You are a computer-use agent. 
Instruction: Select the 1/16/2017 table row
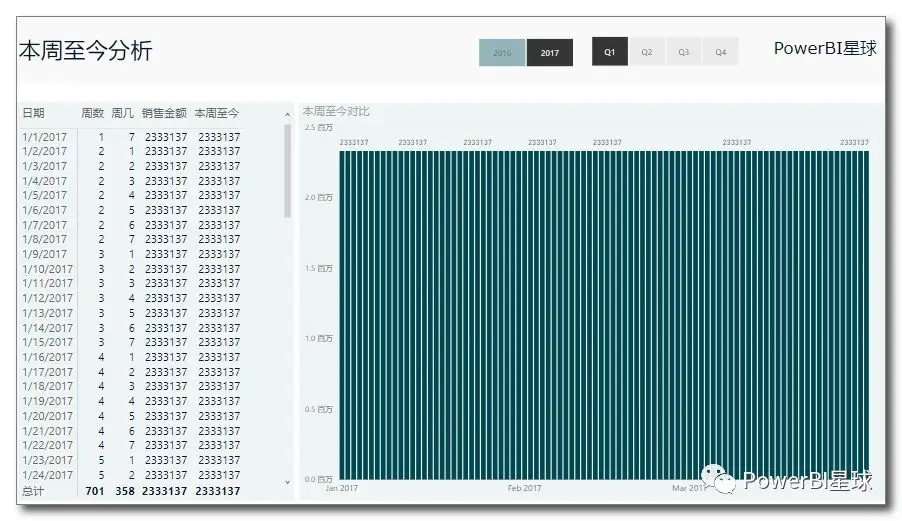click(131, 357)
